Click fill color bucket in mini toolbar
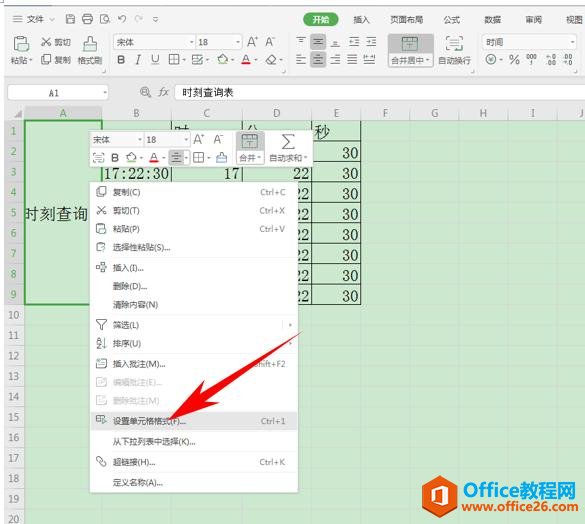 click(131, 158)
